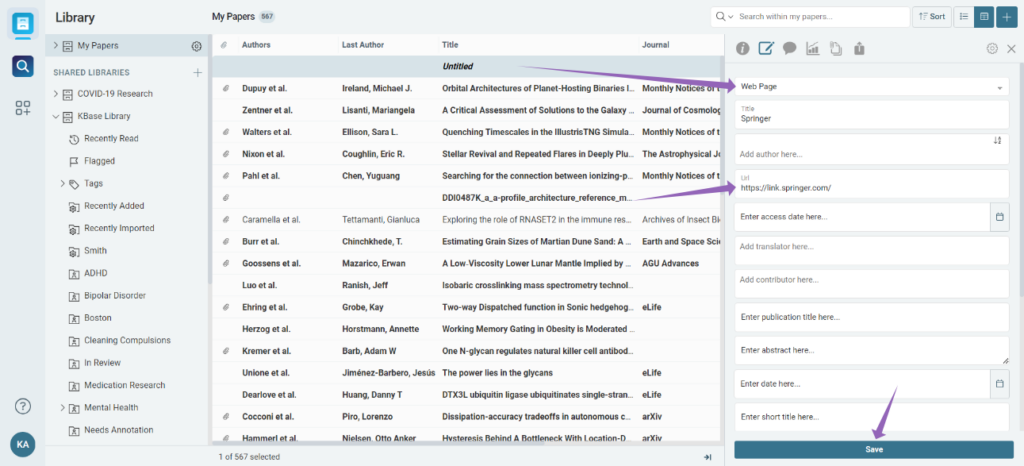Open the metrics chart icon

click(813, 48)
